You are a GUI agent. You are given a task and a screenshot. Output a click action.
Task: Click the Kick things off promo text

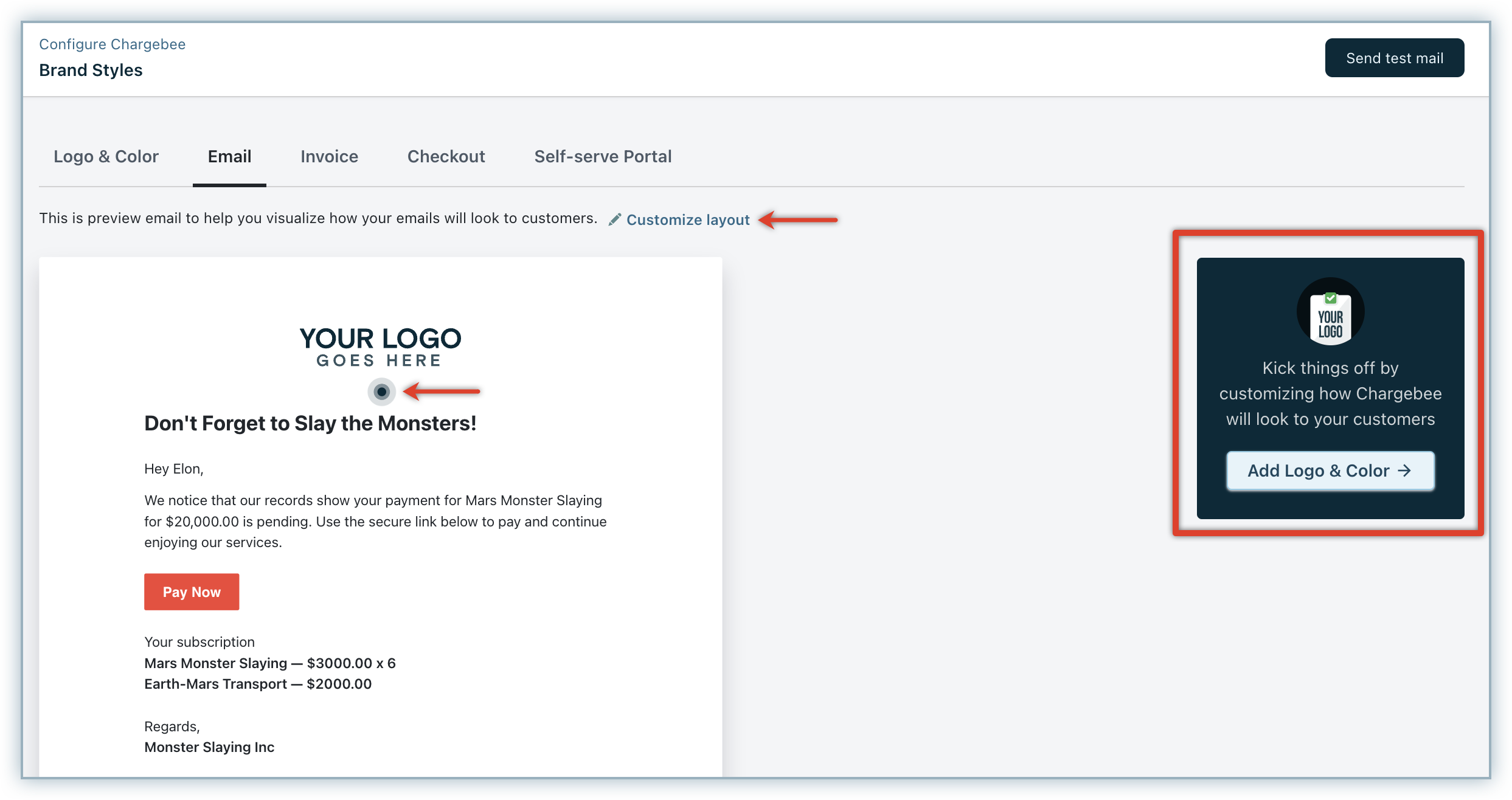pyautogui.click(x=1330, y=394)
